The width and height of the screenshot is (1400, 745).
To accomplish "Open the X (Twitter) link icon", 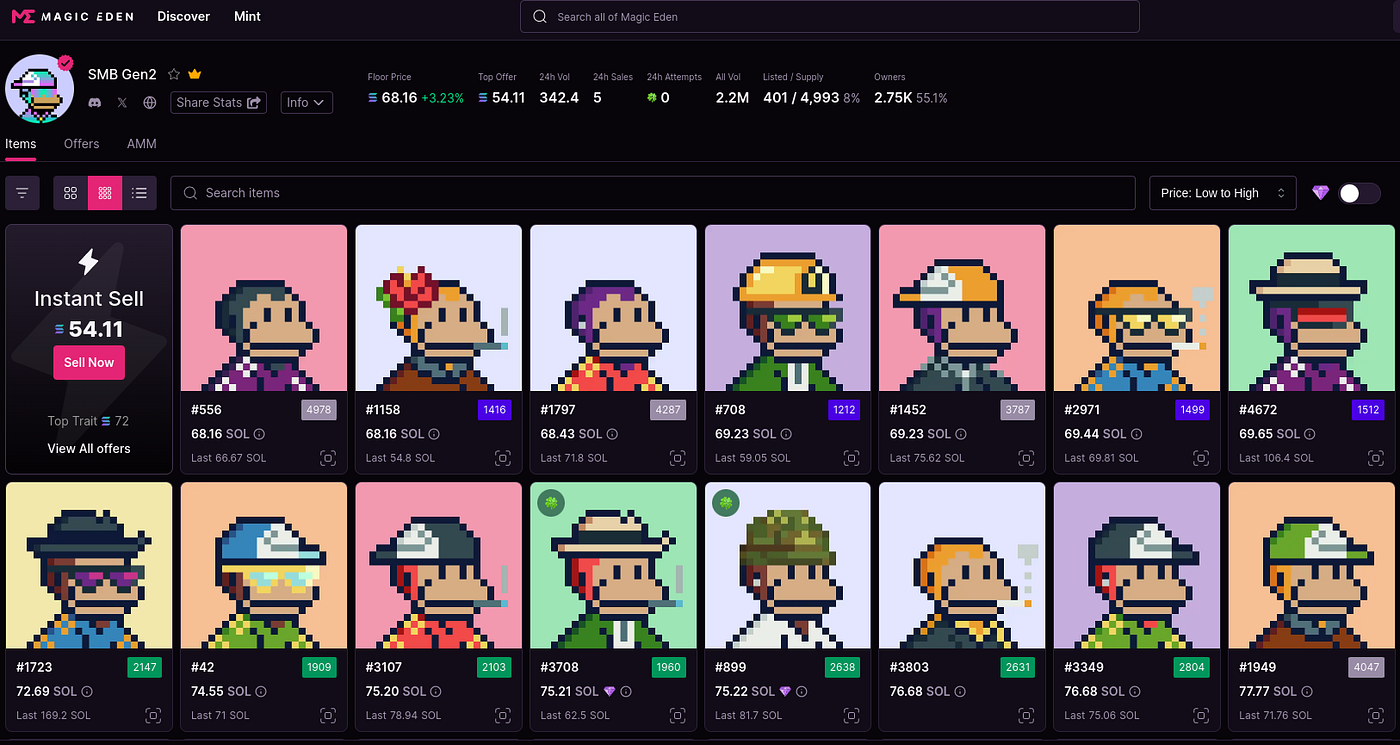I will [x=122, y=102].
